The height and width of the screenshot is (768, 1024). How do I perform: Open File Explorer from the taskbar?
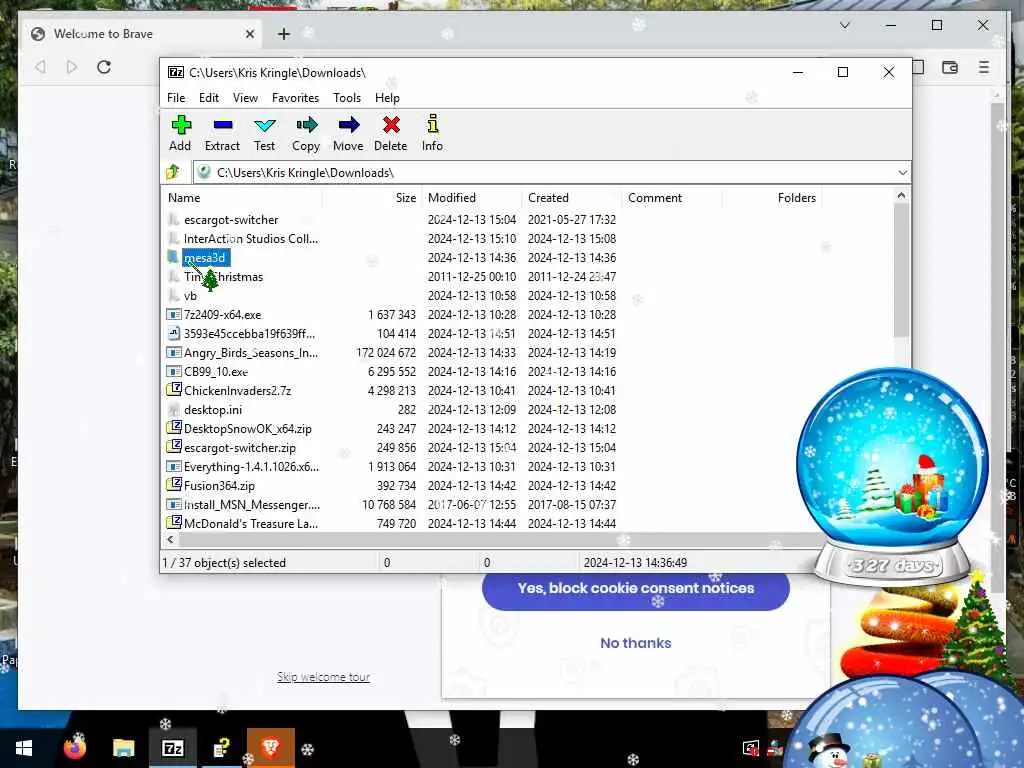[x=123, y=748]
